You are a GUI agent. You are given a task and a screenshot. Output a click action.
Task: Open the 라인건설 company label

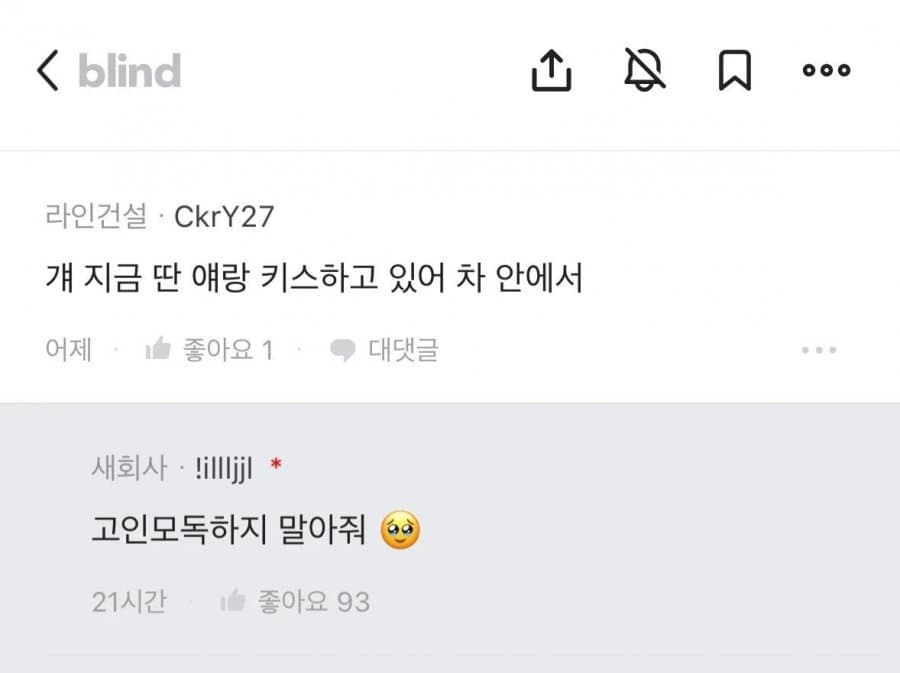96,217
